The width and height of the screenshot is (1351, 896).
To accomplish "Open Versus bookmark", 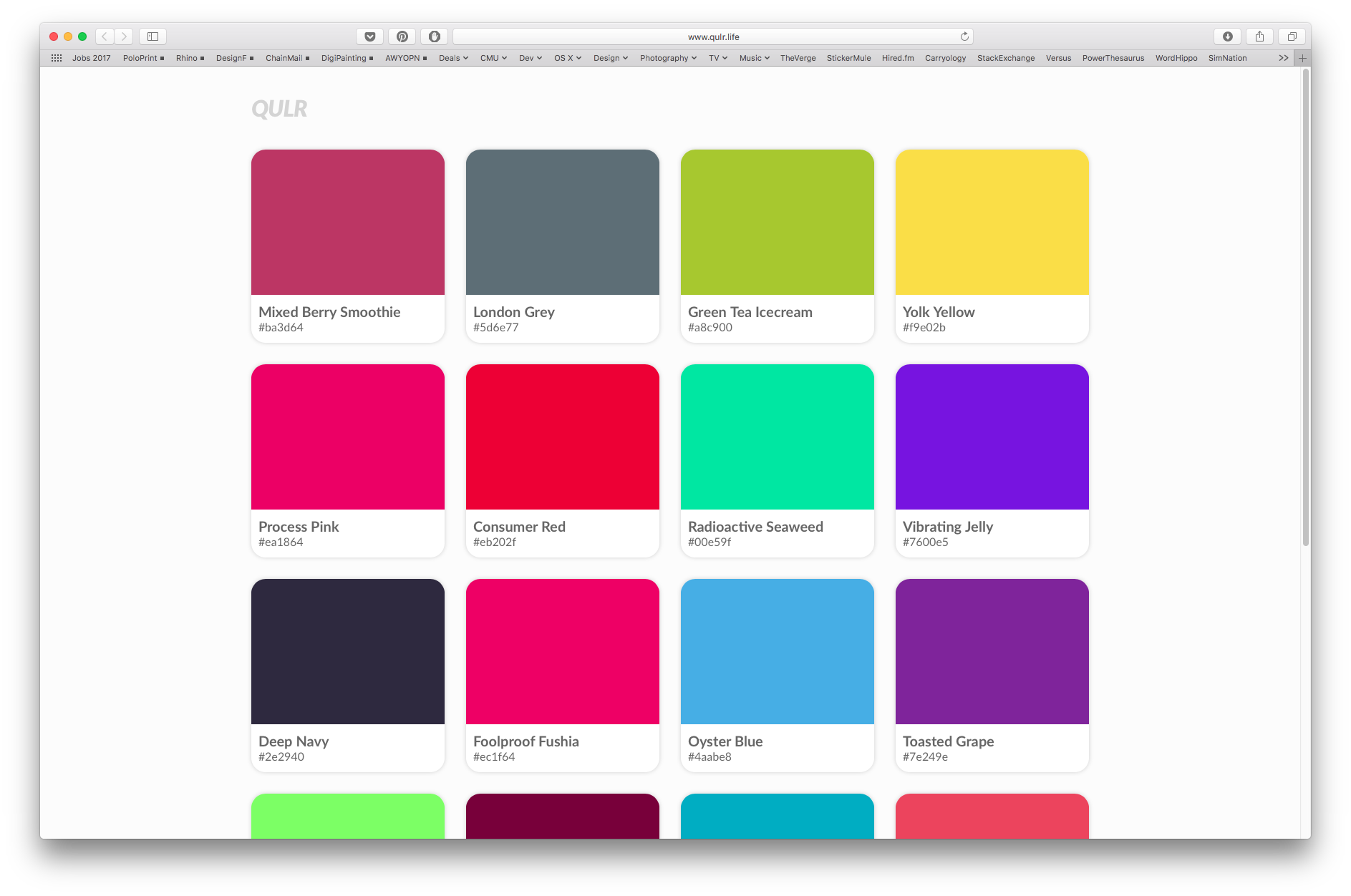I will click(x=1058, y=58).
